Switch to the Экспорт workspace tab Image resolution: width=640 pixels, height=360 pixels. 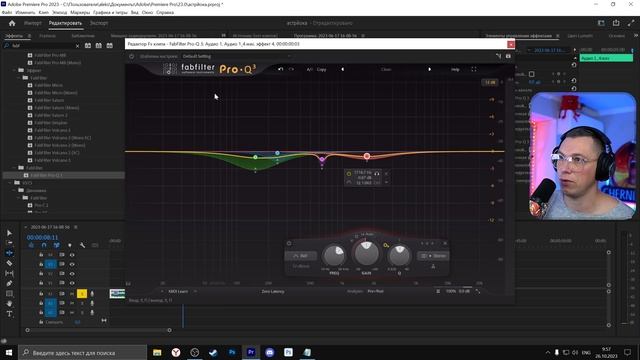click(99, 23)
